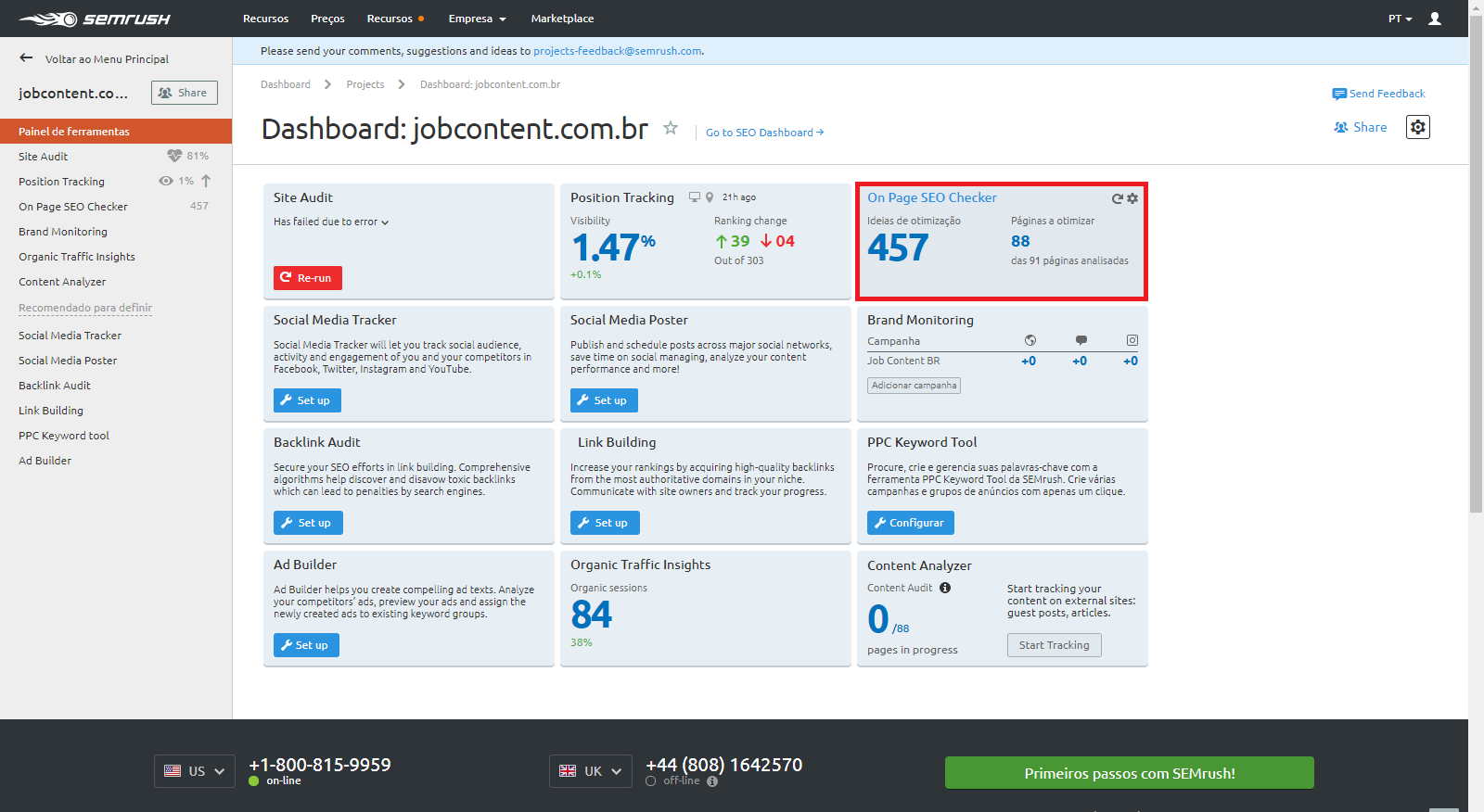Click Re-run button in Site Audit
The width and height of the screenshot is (1484, 812).
[x=308, y=278]
